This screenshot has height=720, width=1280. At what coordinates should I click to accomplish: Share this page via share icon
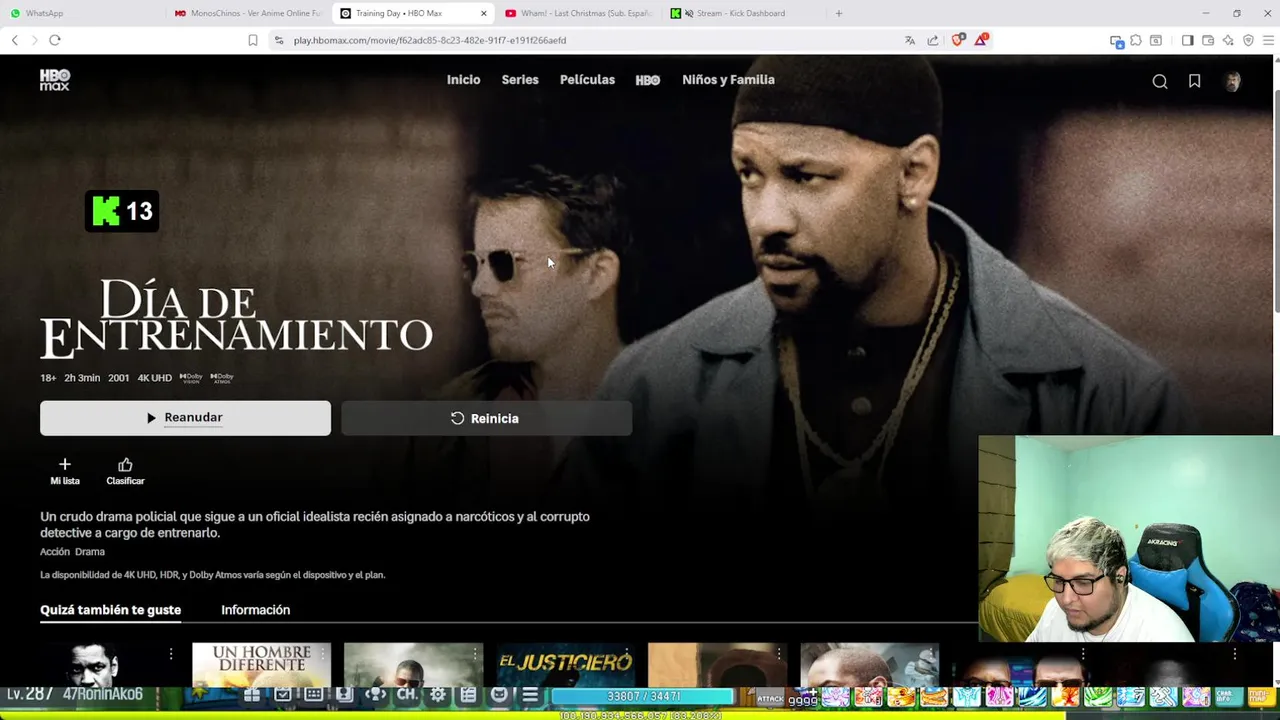click(933, 40)
